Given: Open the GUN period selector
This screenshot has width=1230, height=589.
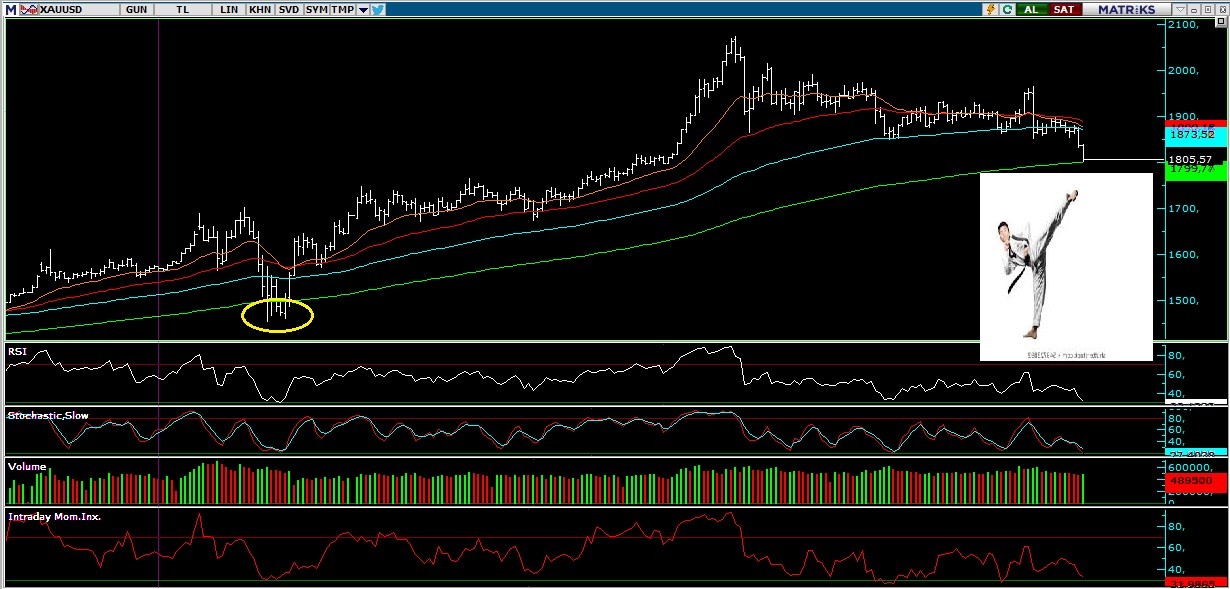Looking at the screenshot, I should click(x=136, y=10).
